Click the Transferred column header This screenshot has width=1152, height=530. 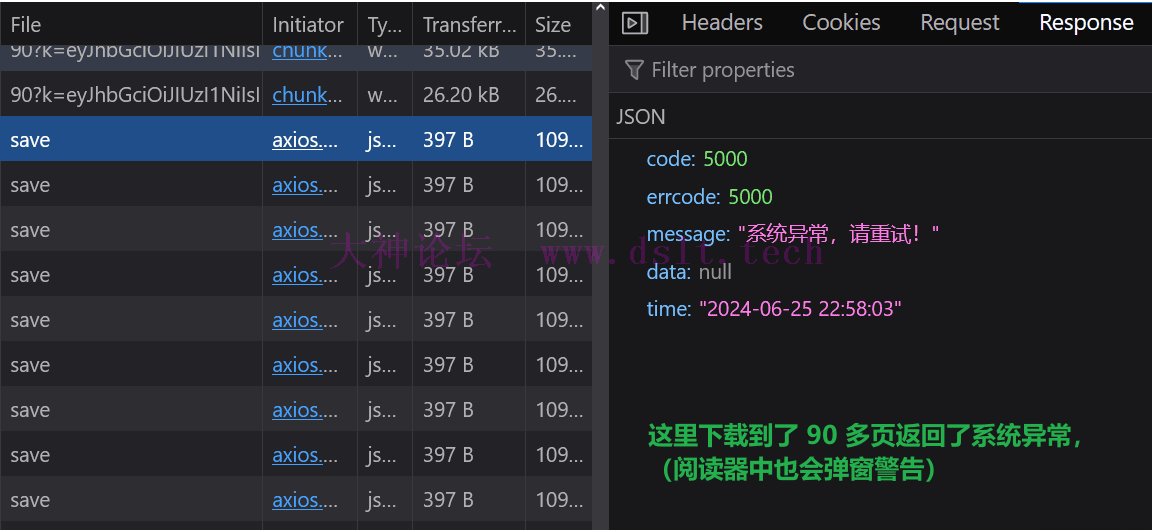point(469,25)
